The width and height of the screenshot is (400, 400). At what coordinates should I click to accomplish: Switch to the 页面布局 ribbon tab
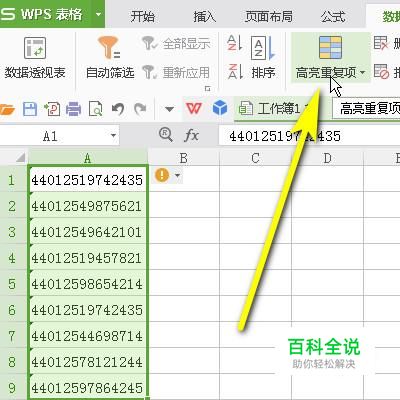tap(269, 16)
